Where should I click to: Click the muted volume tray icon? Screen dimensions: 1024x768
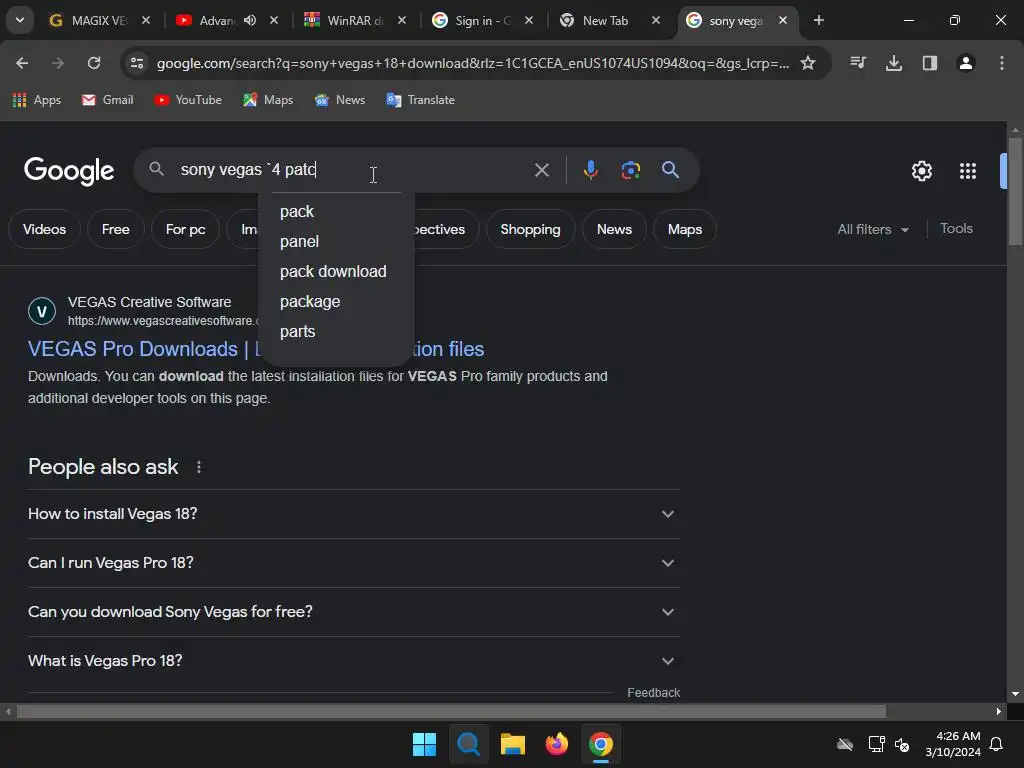pos(903,744)
